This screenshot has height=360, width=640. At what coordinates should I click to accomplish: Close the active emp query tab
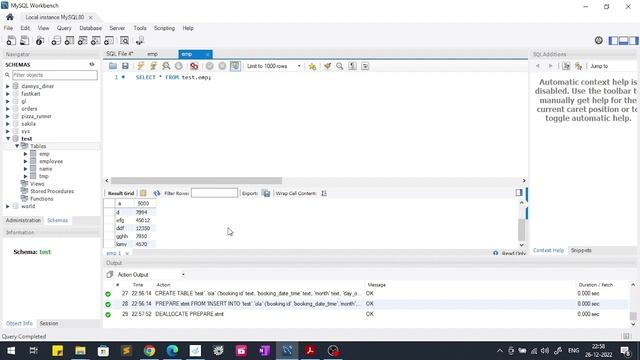pos(207,54)
